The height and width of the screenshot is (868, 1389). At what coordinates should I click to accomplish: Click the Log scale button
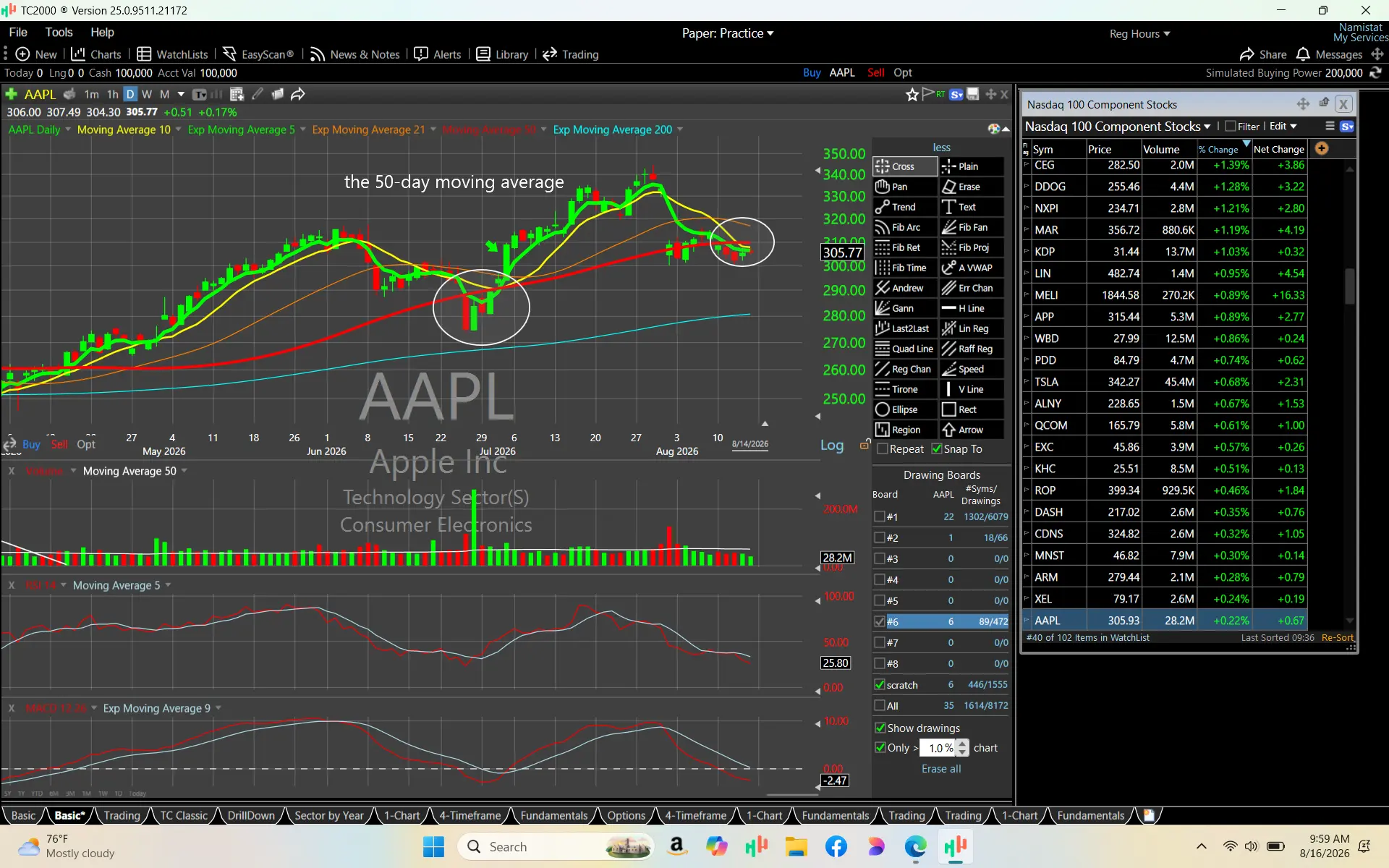click(832, 445)
